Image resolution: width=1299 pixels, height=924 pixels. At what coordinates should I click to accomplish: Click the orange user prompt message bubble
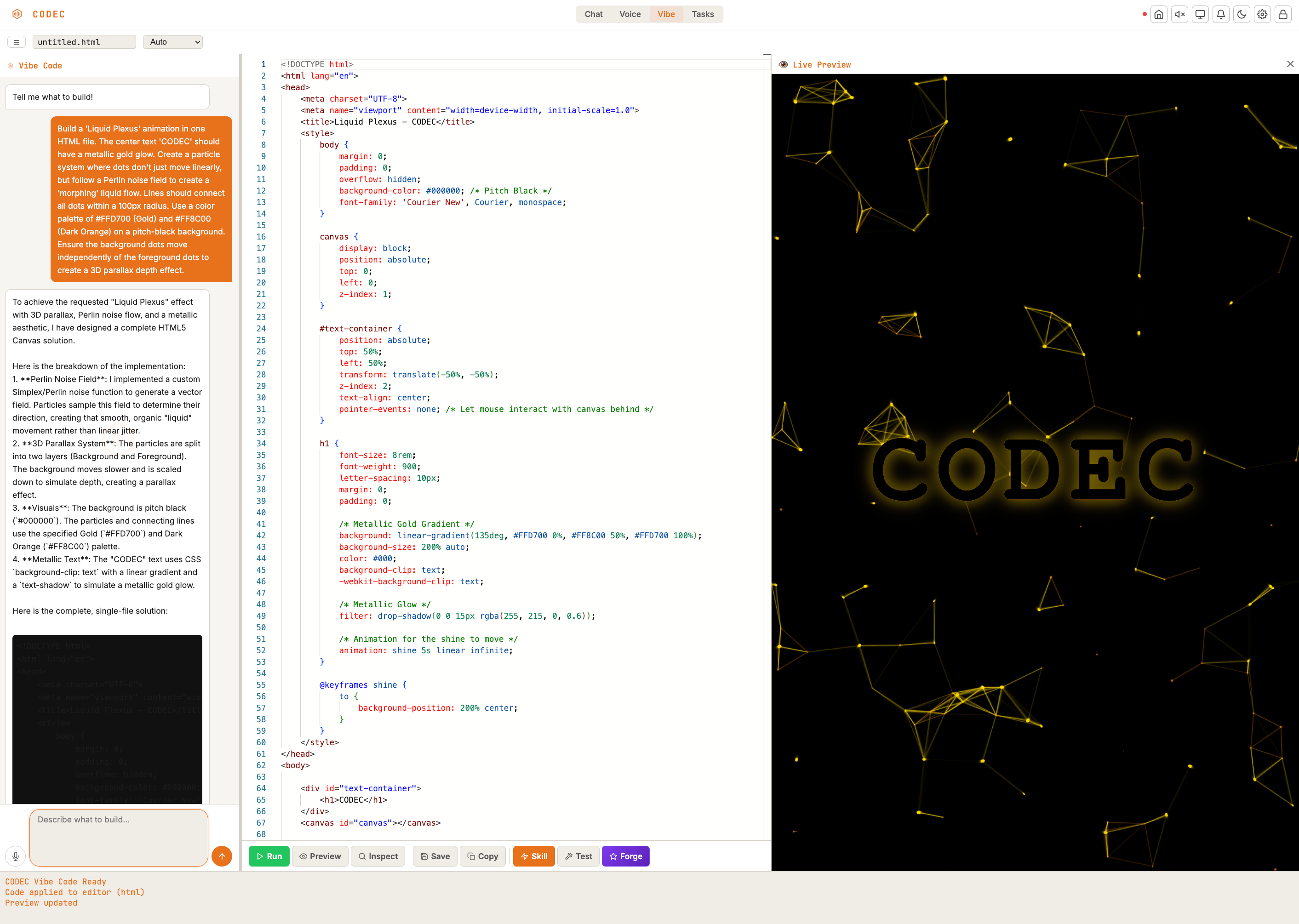[x=141, y=199]
